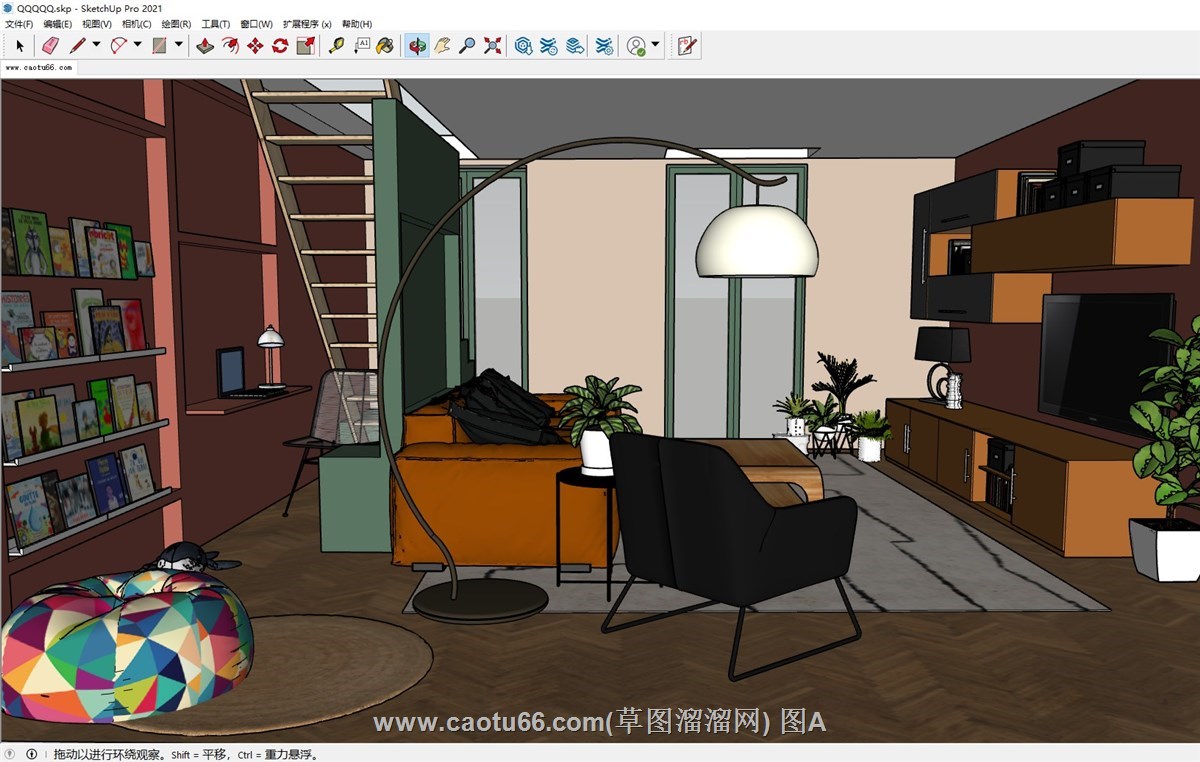Open the 相机(C) camera menu
The image size is (1200, 762).
[x=136, y=24]
